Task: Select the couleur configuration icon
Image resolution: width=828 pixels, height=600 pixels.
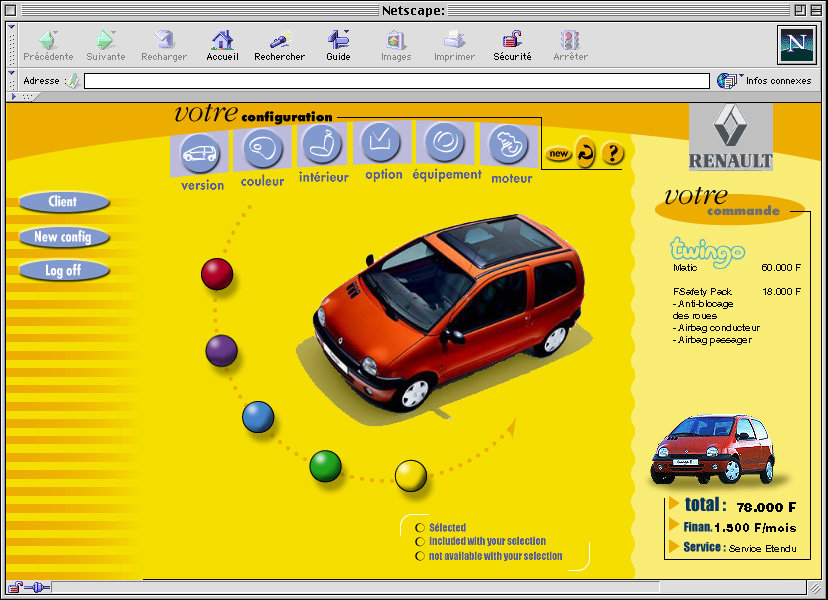Action: [x=262, y=150]
